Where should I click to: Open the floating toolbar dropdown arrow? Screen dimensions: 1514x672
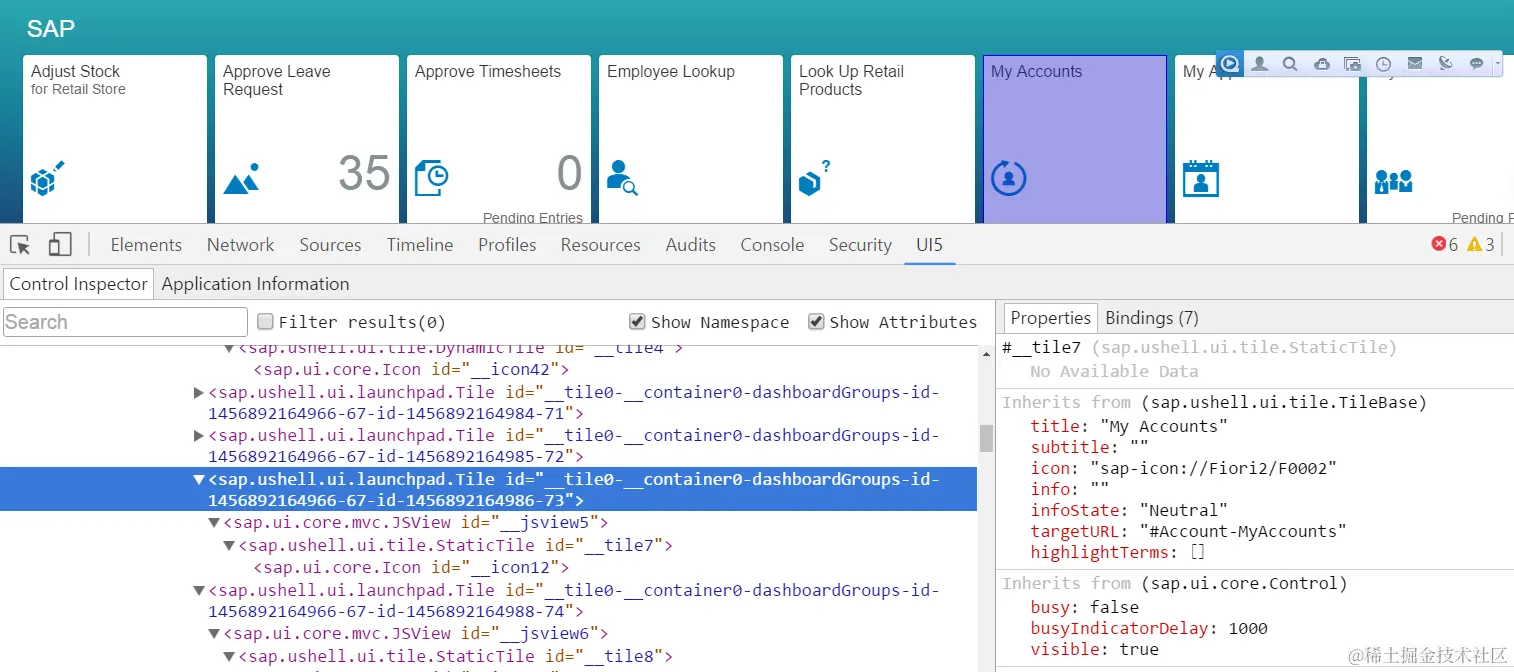[1497, 64]
